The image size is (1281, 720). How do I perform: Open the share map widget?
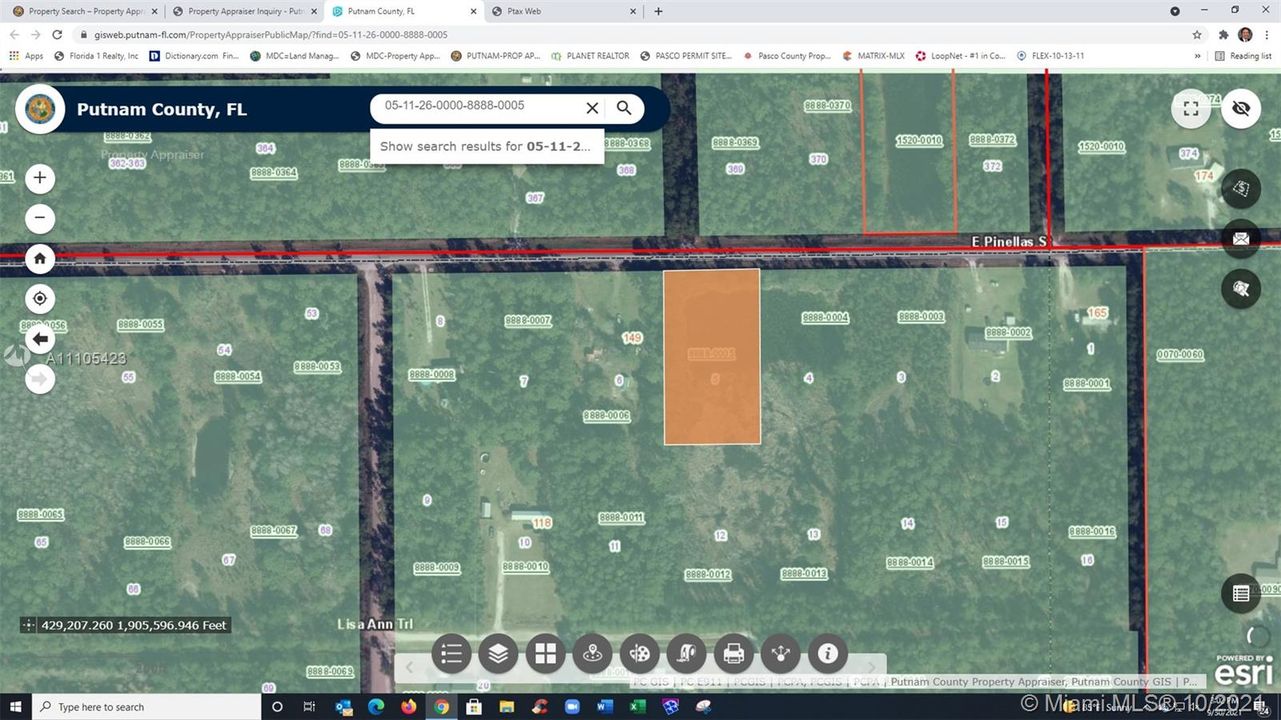[x=780, y=654]
